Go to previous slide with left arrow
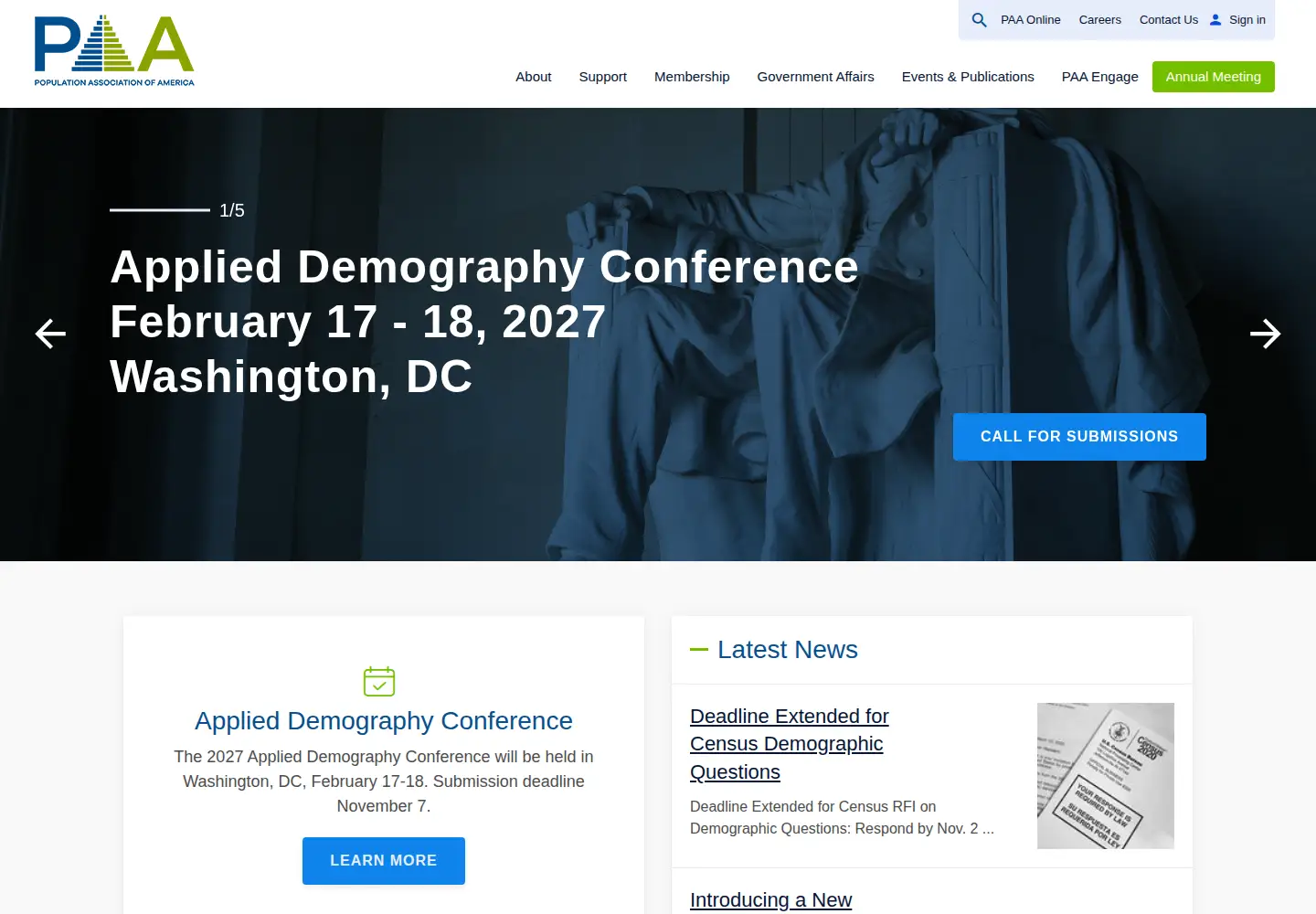The width and height of the screenshot is (1316, 914). point(50,334)
